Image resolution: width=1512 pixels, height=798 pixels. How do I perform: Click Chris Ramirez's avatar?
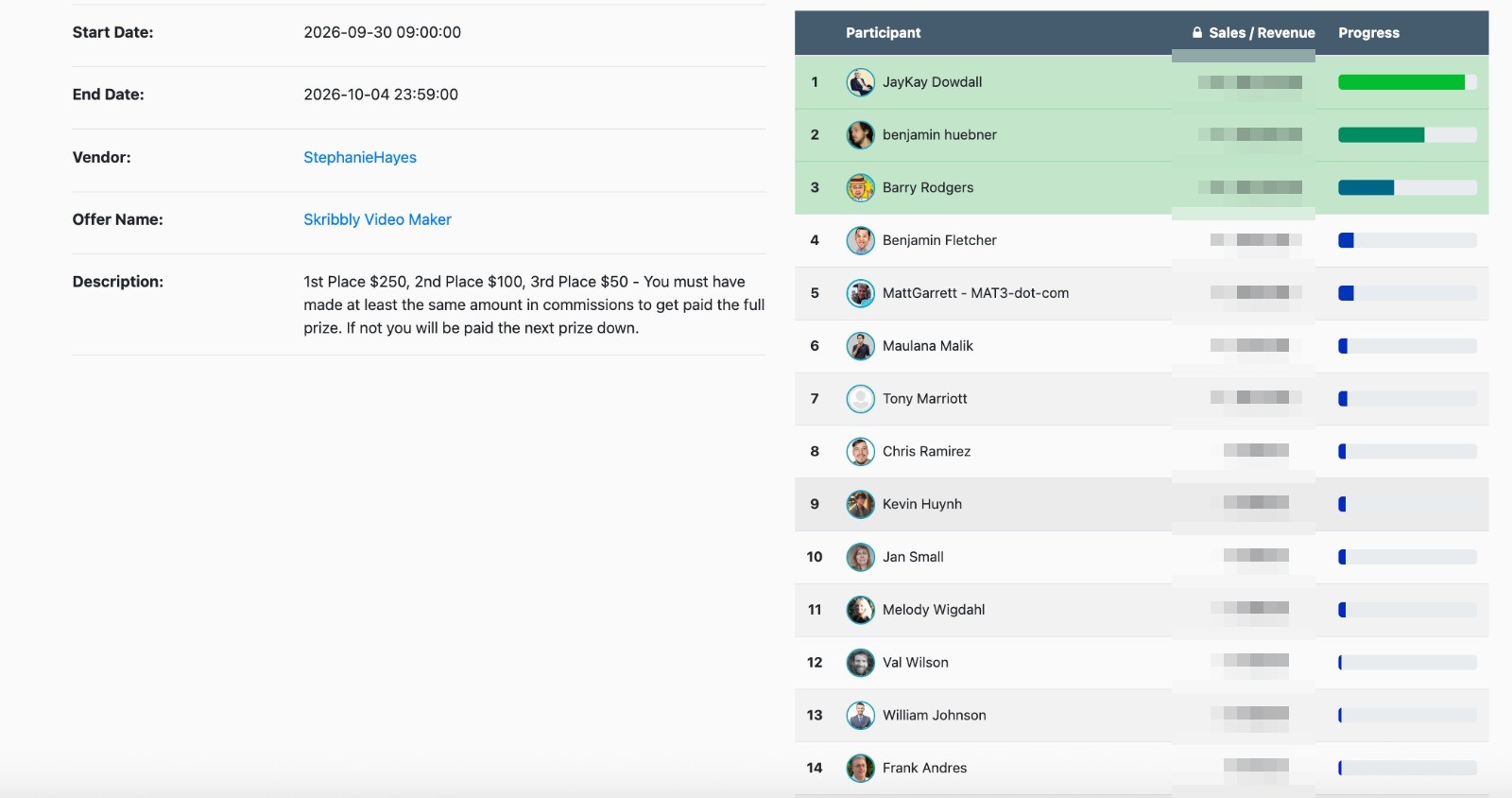pos(860,452)
